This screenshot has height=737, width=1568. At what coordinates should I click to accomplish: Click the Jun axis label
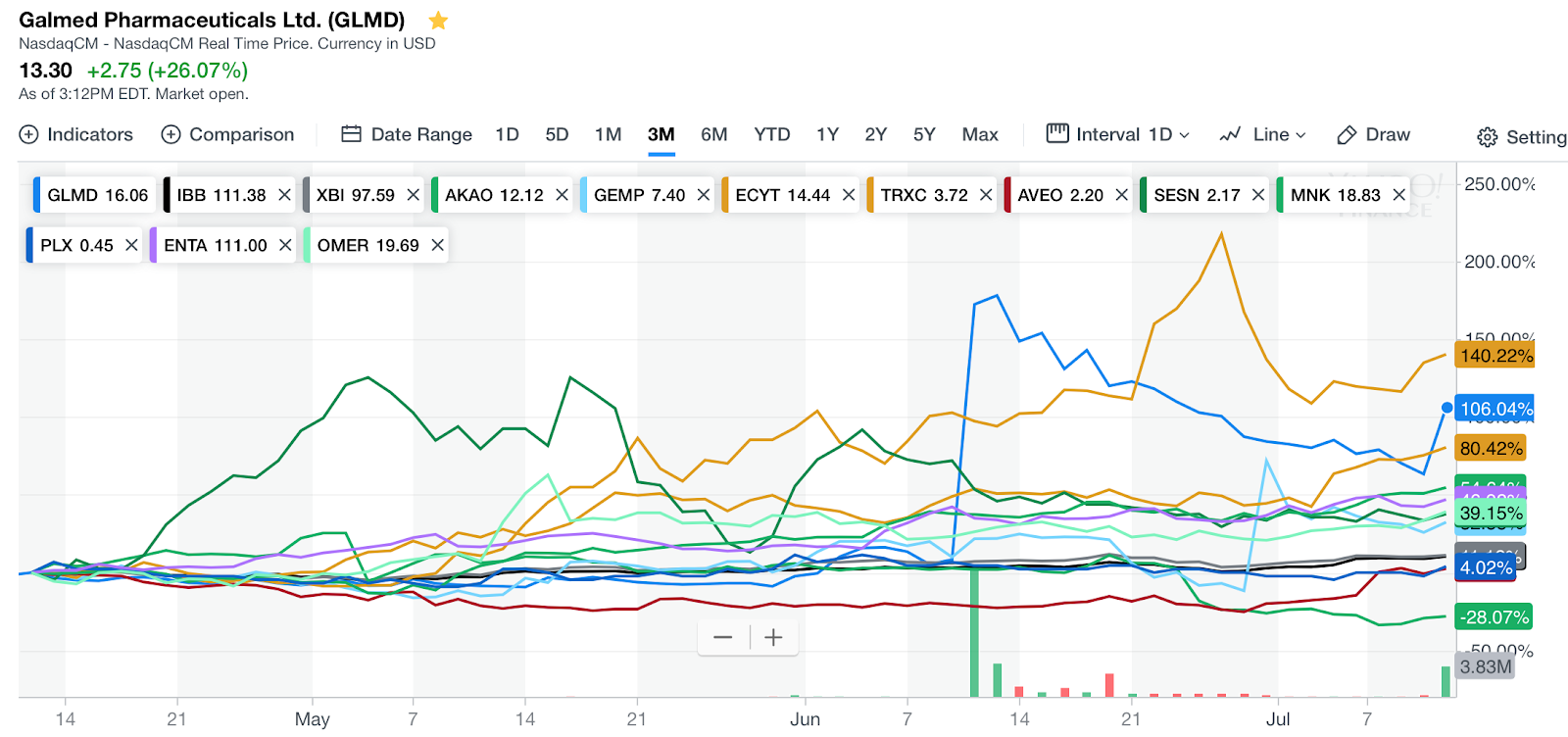(805, 718)
